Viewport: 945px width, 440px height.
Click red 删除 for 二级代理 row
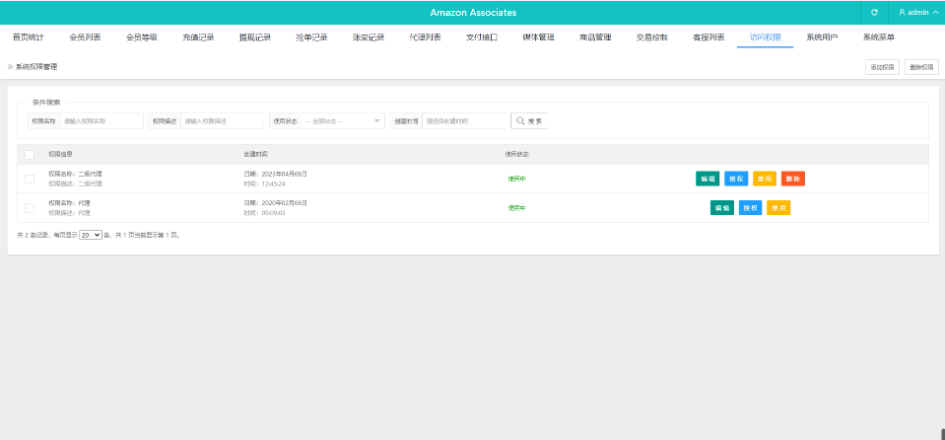coord(793,179)
